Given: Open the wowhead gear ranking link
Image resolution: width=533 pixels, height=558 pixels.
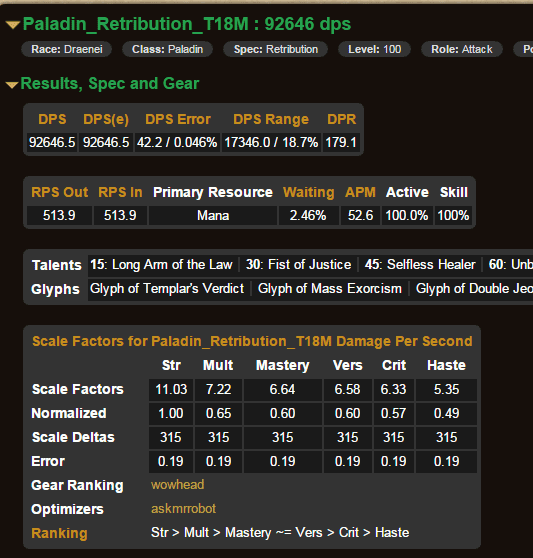Looking at the screenshot, I should click(178, 485).
